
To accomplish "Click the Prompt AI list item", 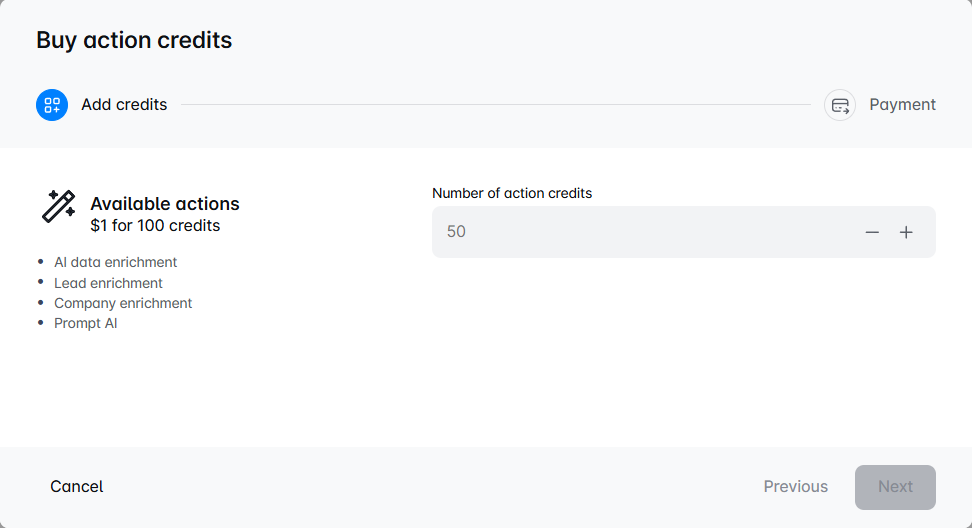I will 85,323.
